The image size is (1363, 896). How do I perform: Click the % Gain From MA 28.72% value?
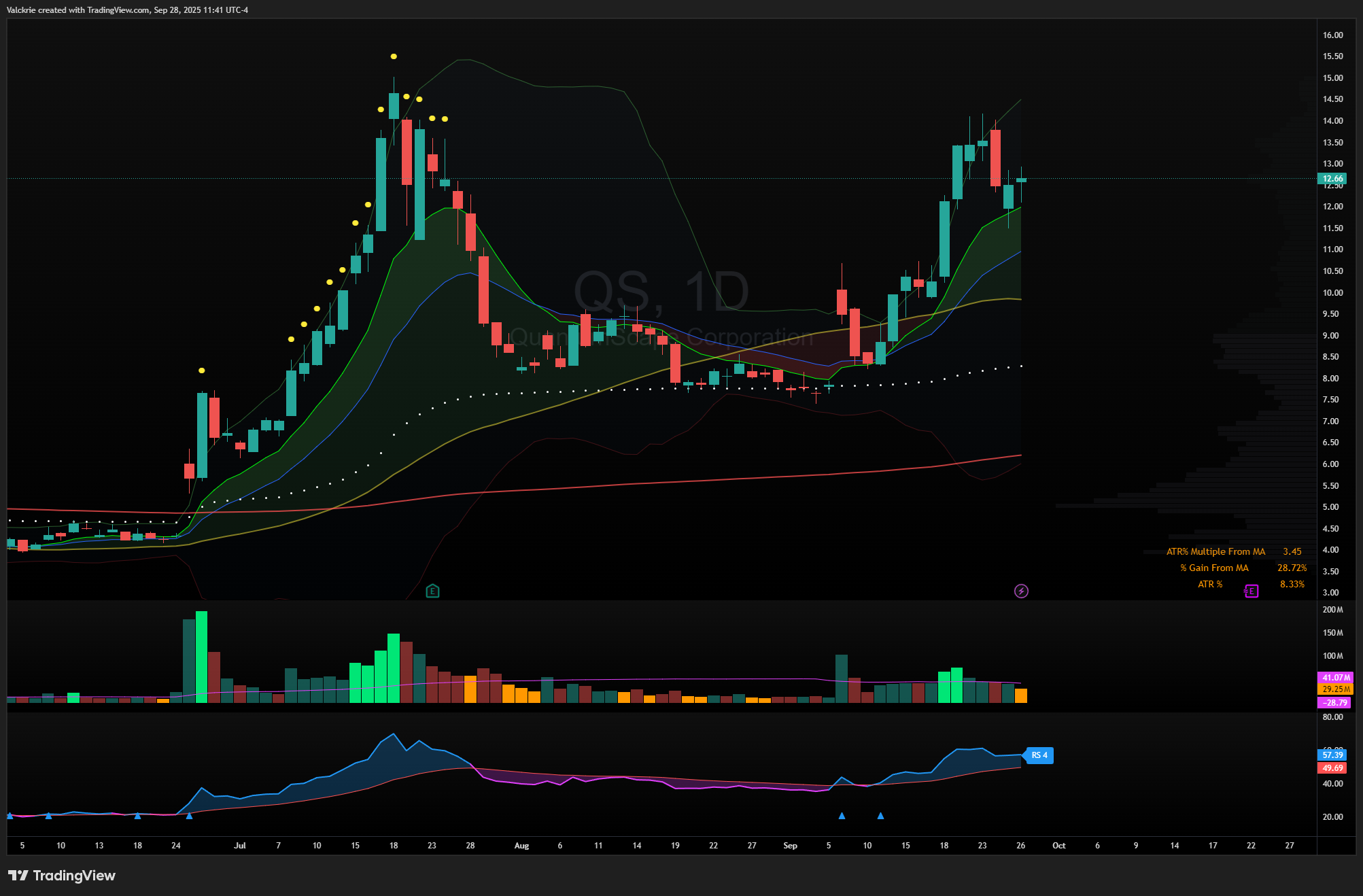click(1292, 568)
